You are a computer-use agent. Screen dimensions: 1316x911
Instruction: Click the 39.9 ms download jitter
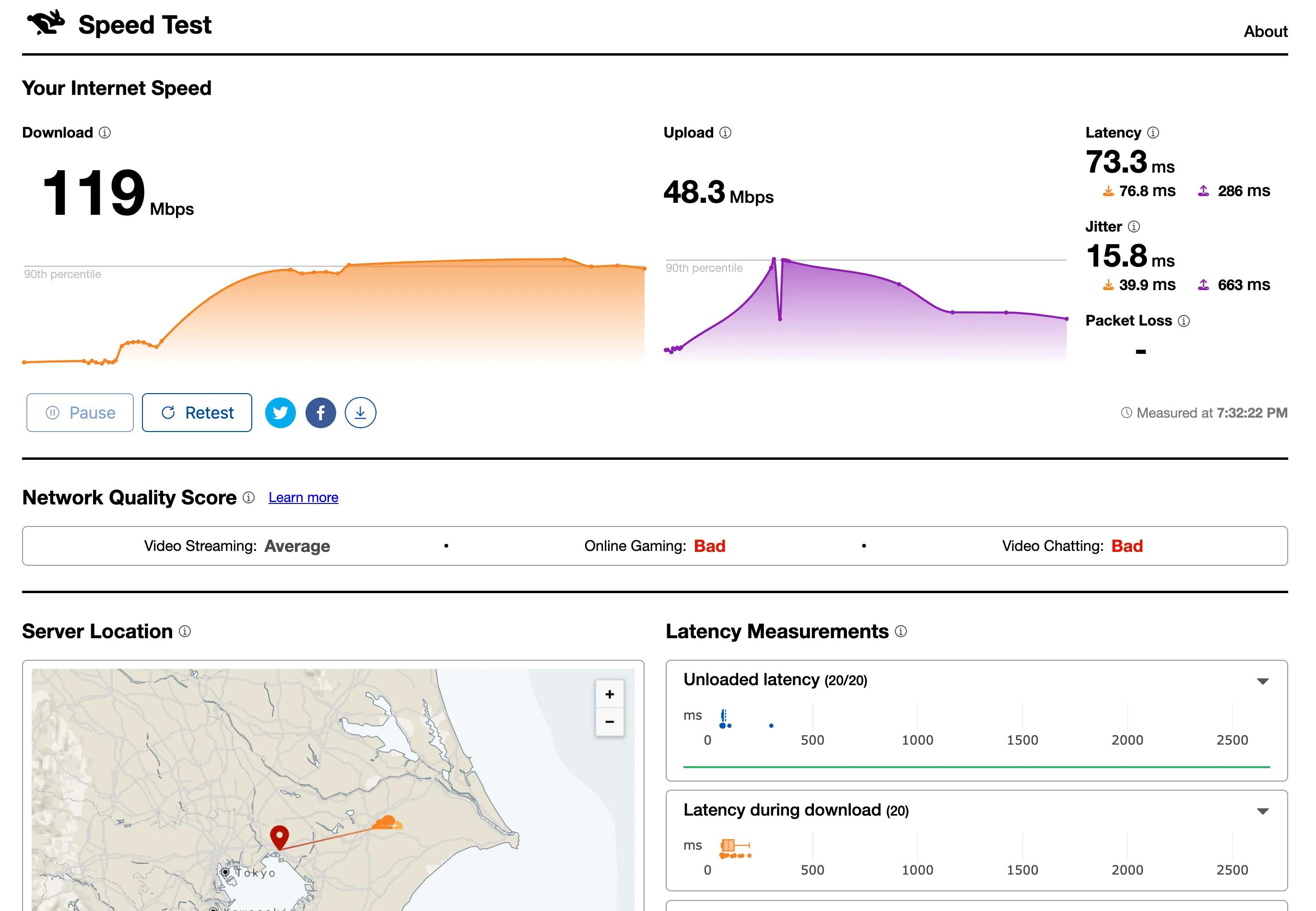1139,284
